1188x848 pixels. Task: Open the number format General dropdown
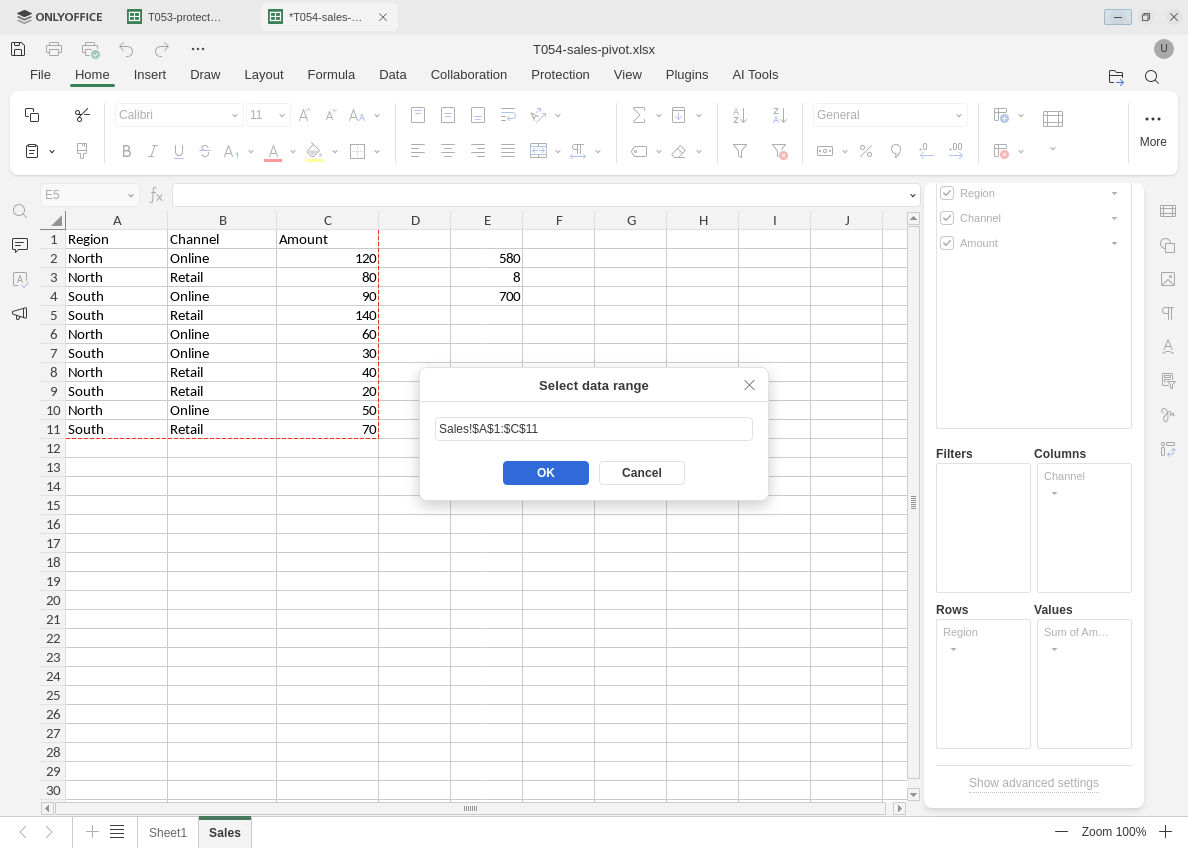pyautogui.click(x=958, y=115)
